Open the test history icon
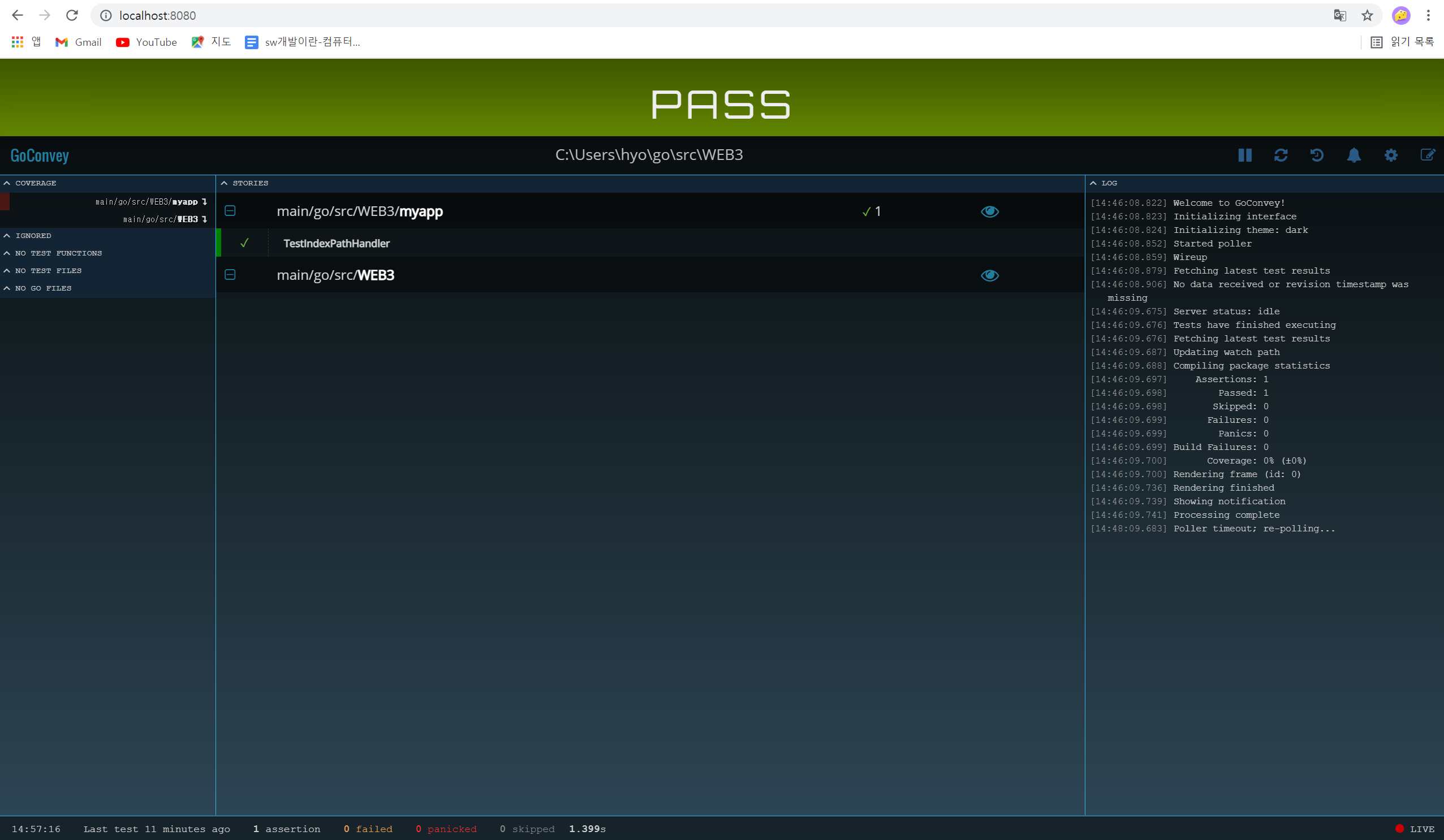The image size is (1444, 840). click(1317, 155)
